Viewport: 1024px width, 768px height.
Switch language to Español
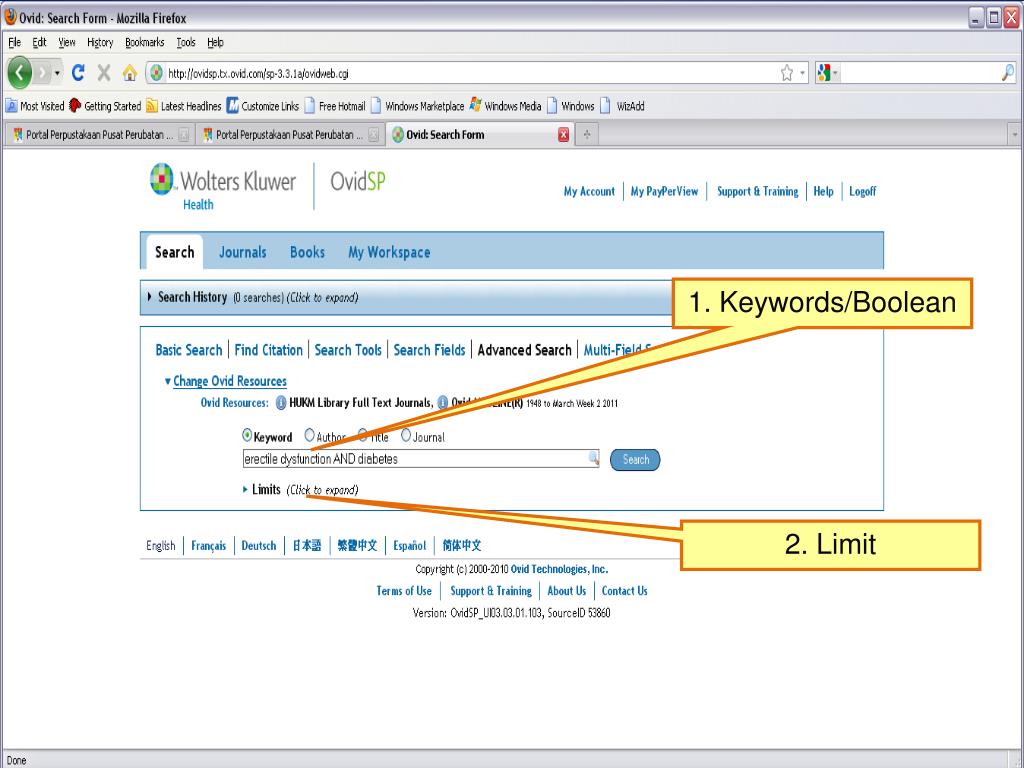[409, 545]
